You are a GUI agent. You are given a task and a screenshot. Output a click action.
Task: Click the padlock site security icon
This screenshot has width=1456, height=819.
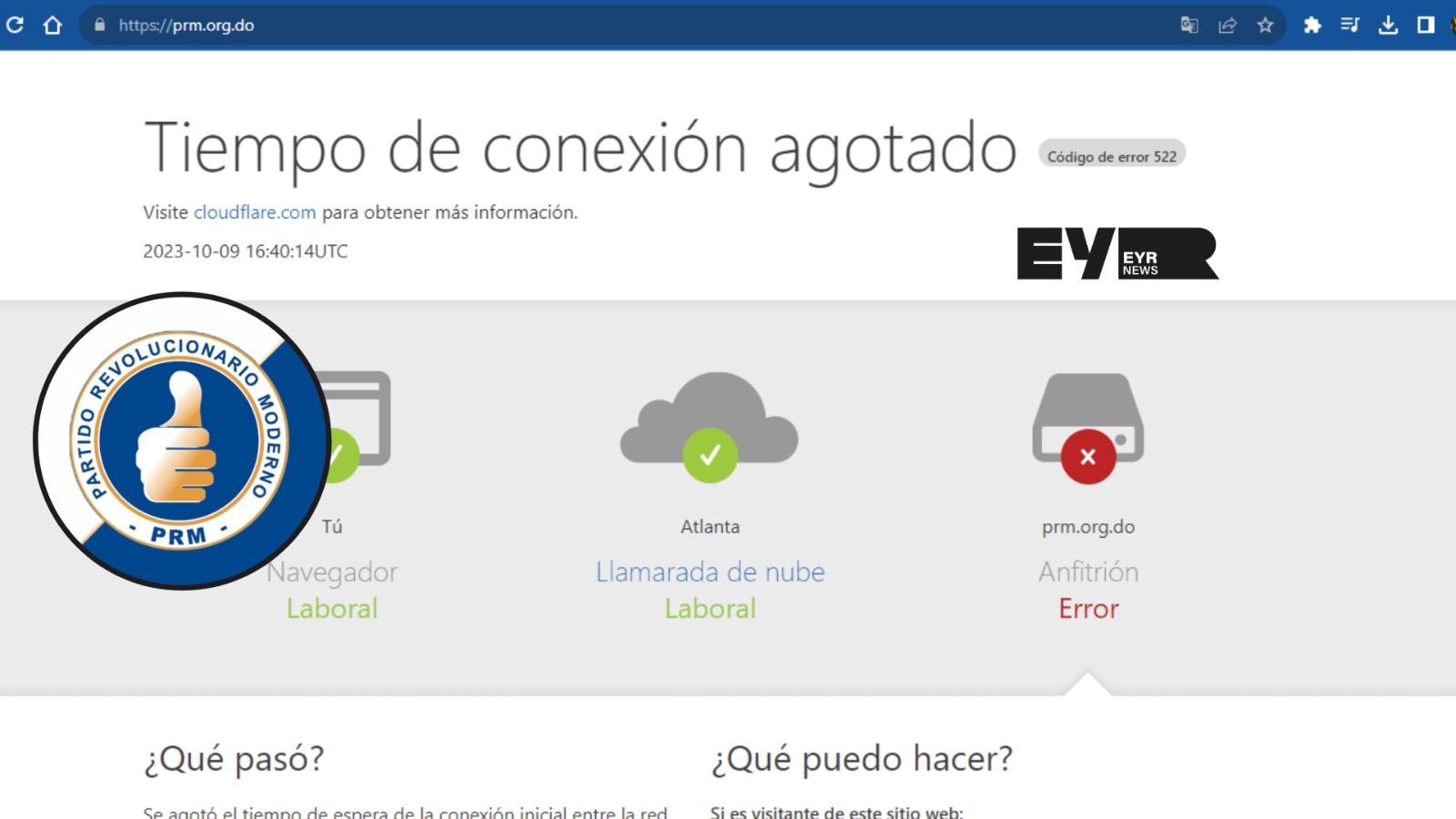[x=100, y=25]
